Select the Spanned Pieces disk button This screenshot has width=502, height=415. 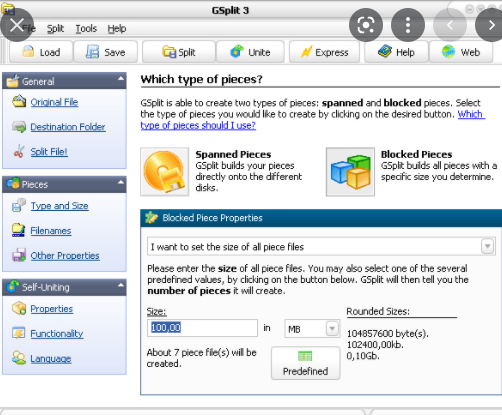tap(165, 172)
